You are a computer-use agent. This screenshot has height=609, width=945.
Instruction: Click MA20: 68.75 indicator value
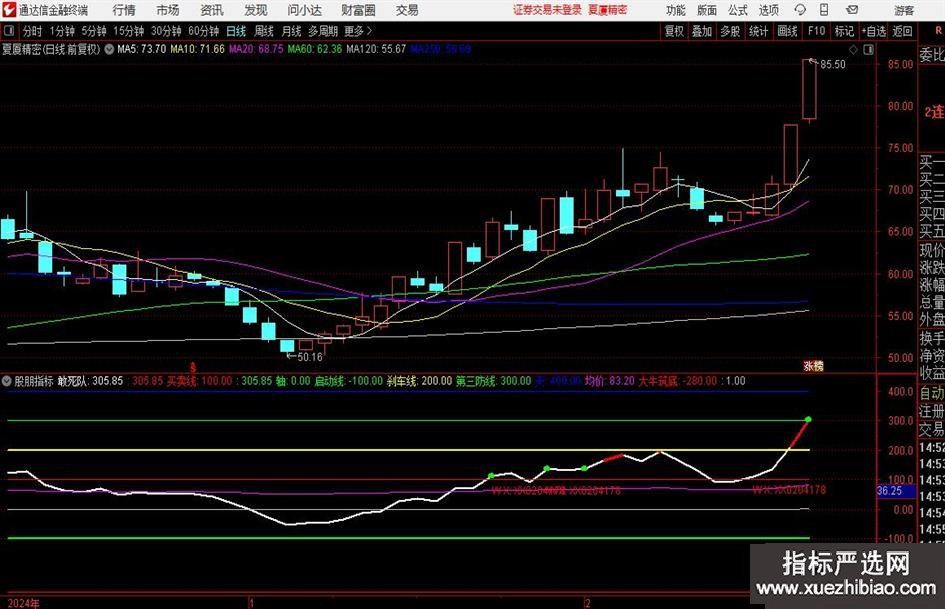256,49
